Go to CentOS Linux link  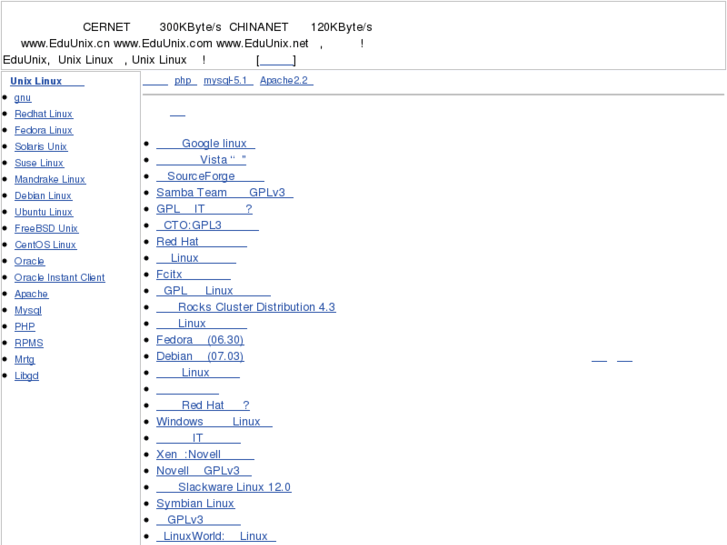tap(45, 245)
